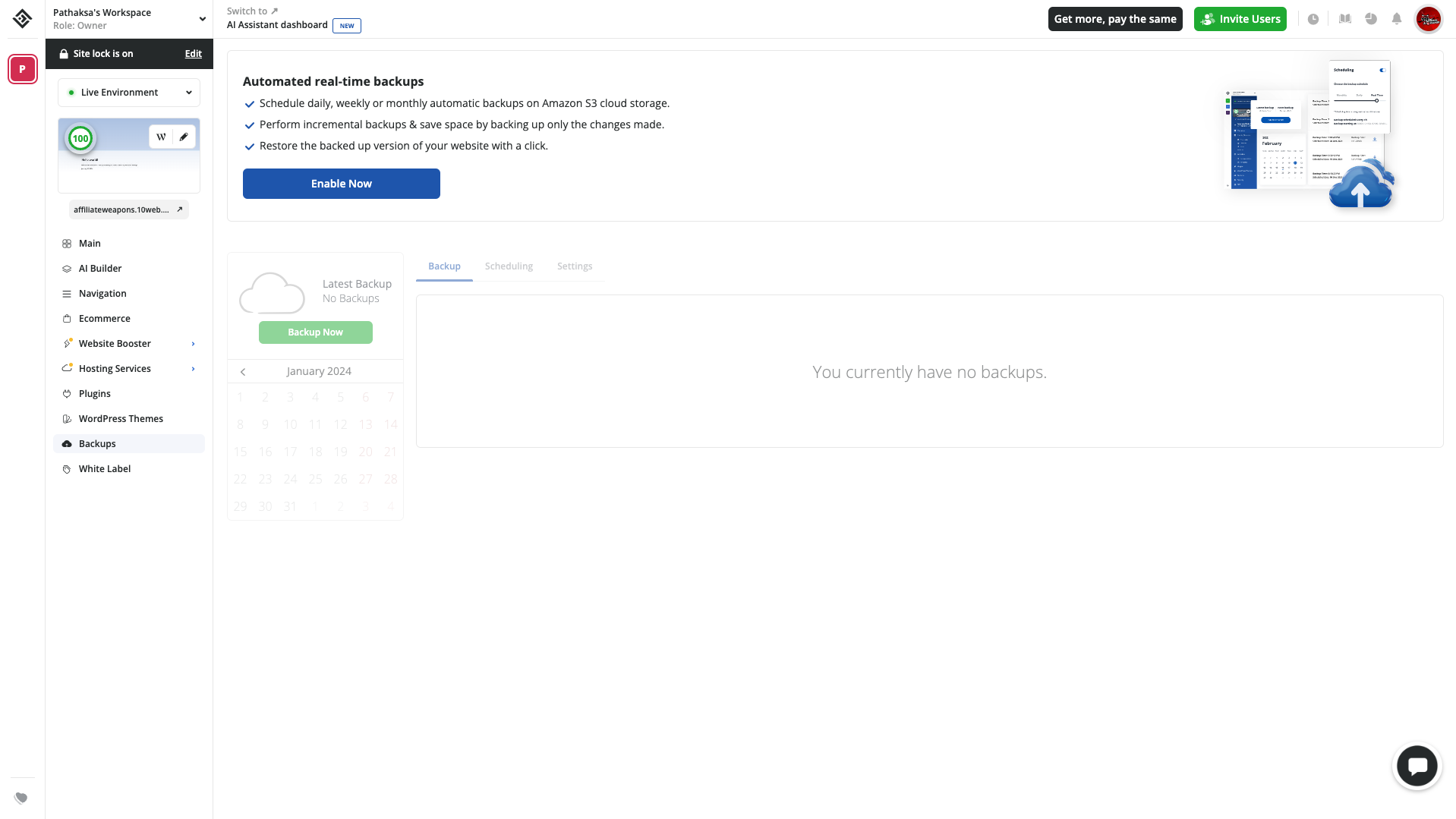Click the clock history icon in header
The width and height of the screenshot is (1456, 819).
1313,19
